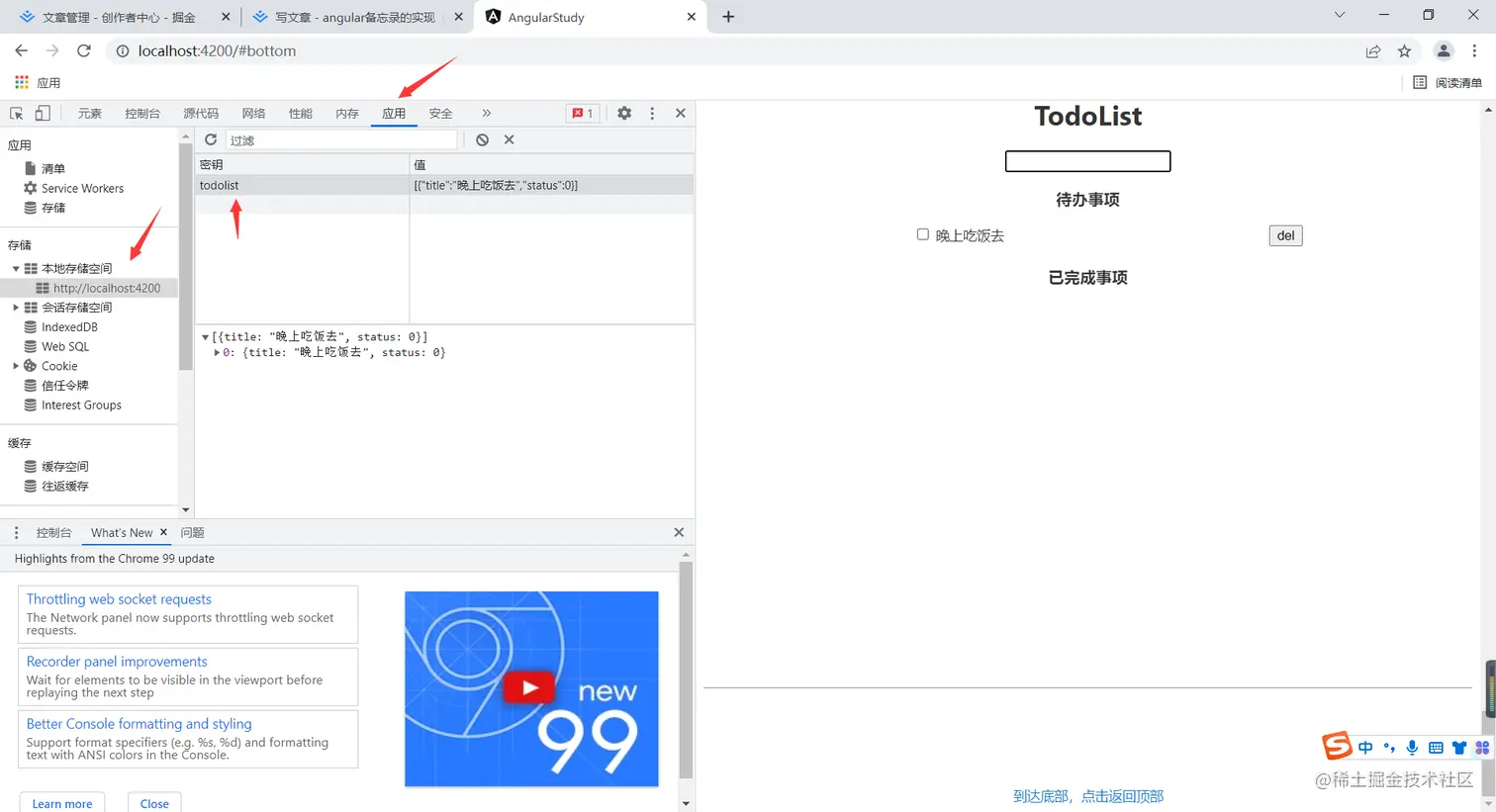Check the 晚上吃饭去 todo checkbox

[922, 234]
